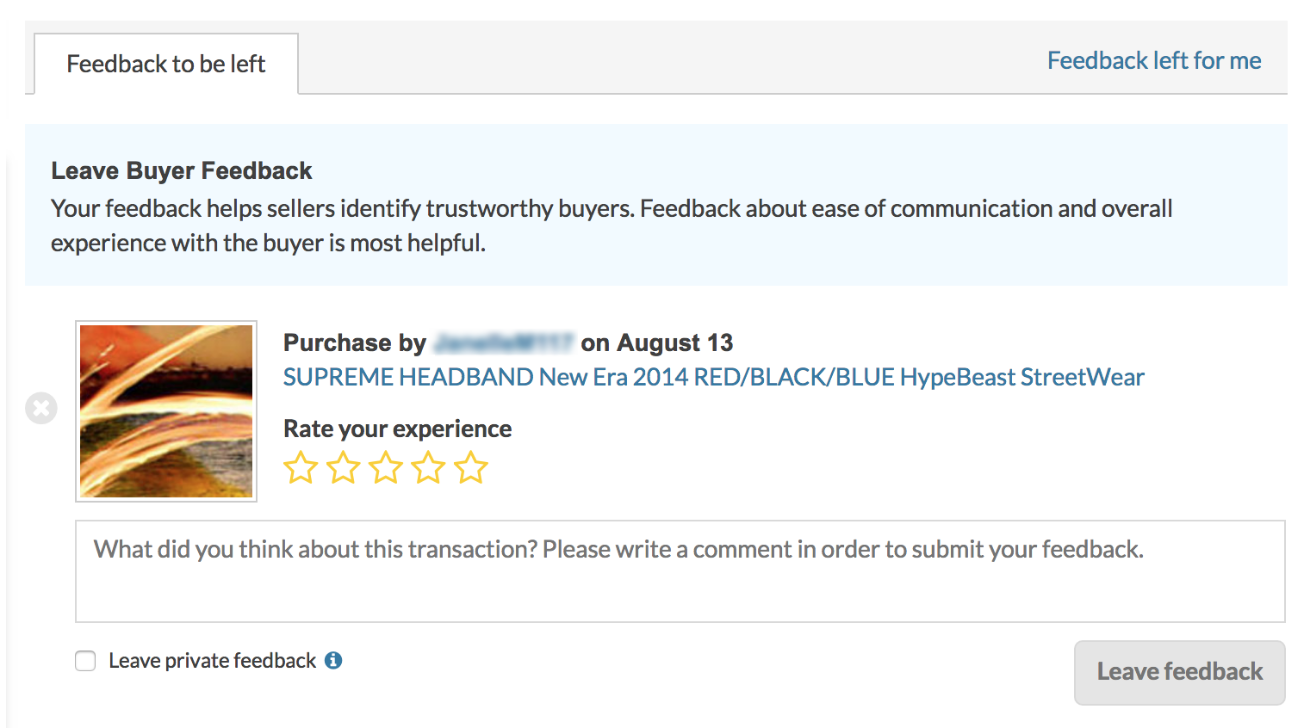Select the 'on August 13' purchase date text

point(657,343)
